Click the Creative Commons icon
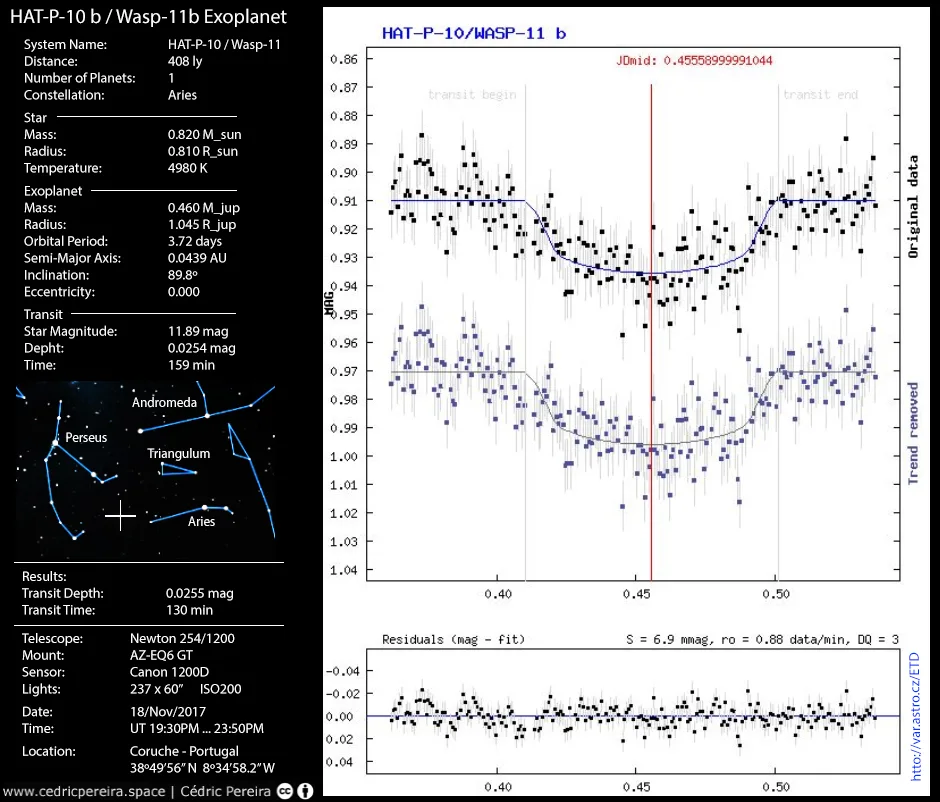 (x=285, y=791)
